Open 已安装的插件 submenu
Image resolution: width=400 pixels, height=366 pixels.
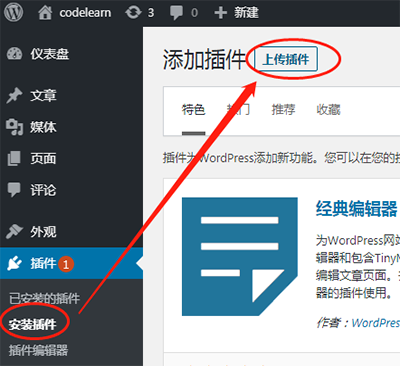point(44,298)
